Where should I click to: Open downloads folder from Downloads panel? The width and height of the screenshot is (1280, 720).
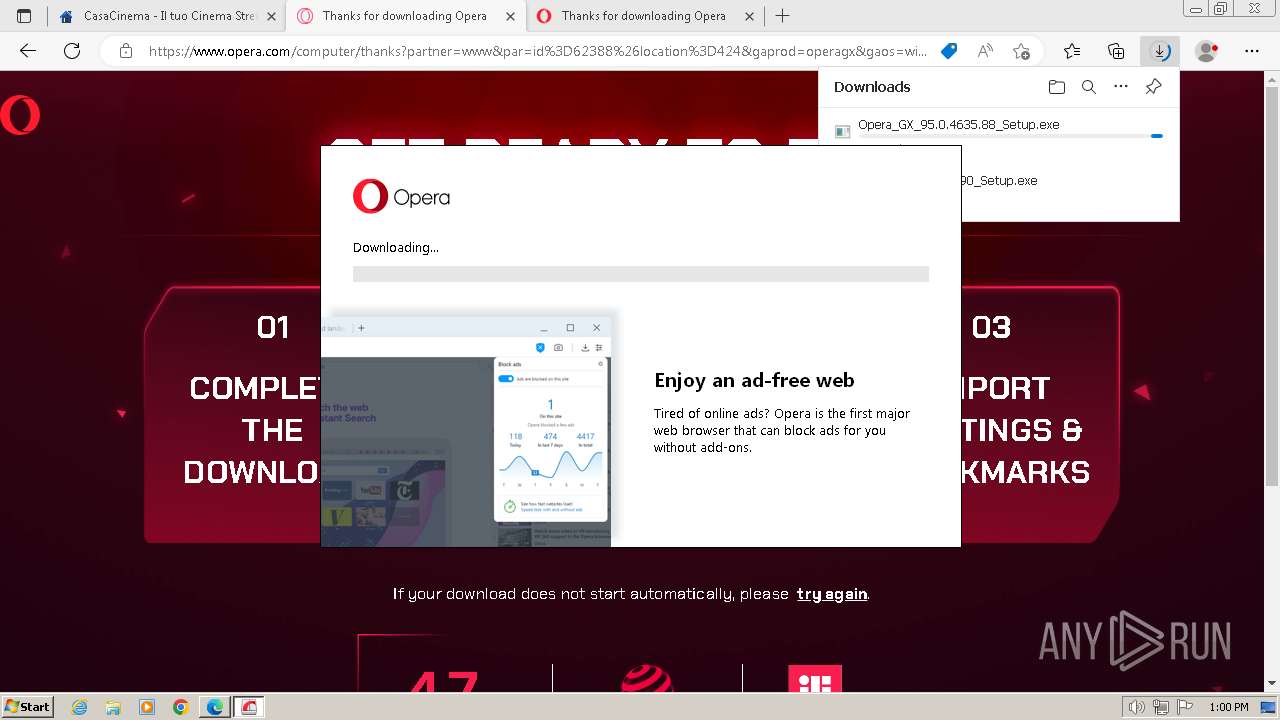(x=1057, y=87)
